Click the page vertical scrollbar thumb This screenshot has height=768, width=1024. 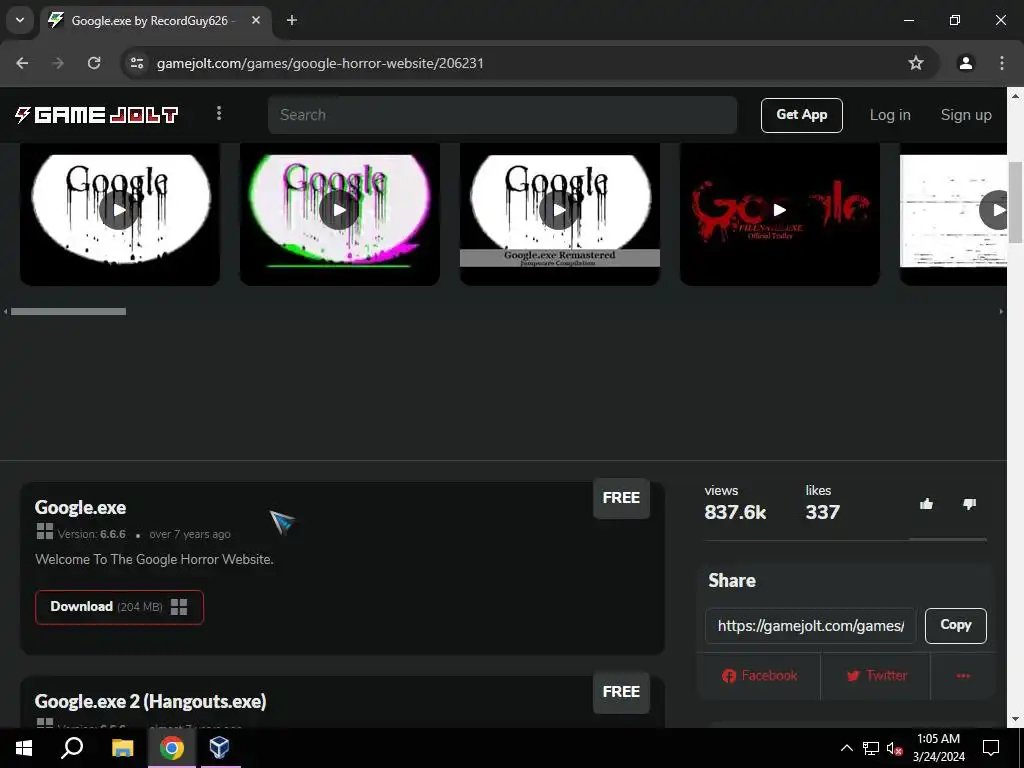click(1016, 202)
